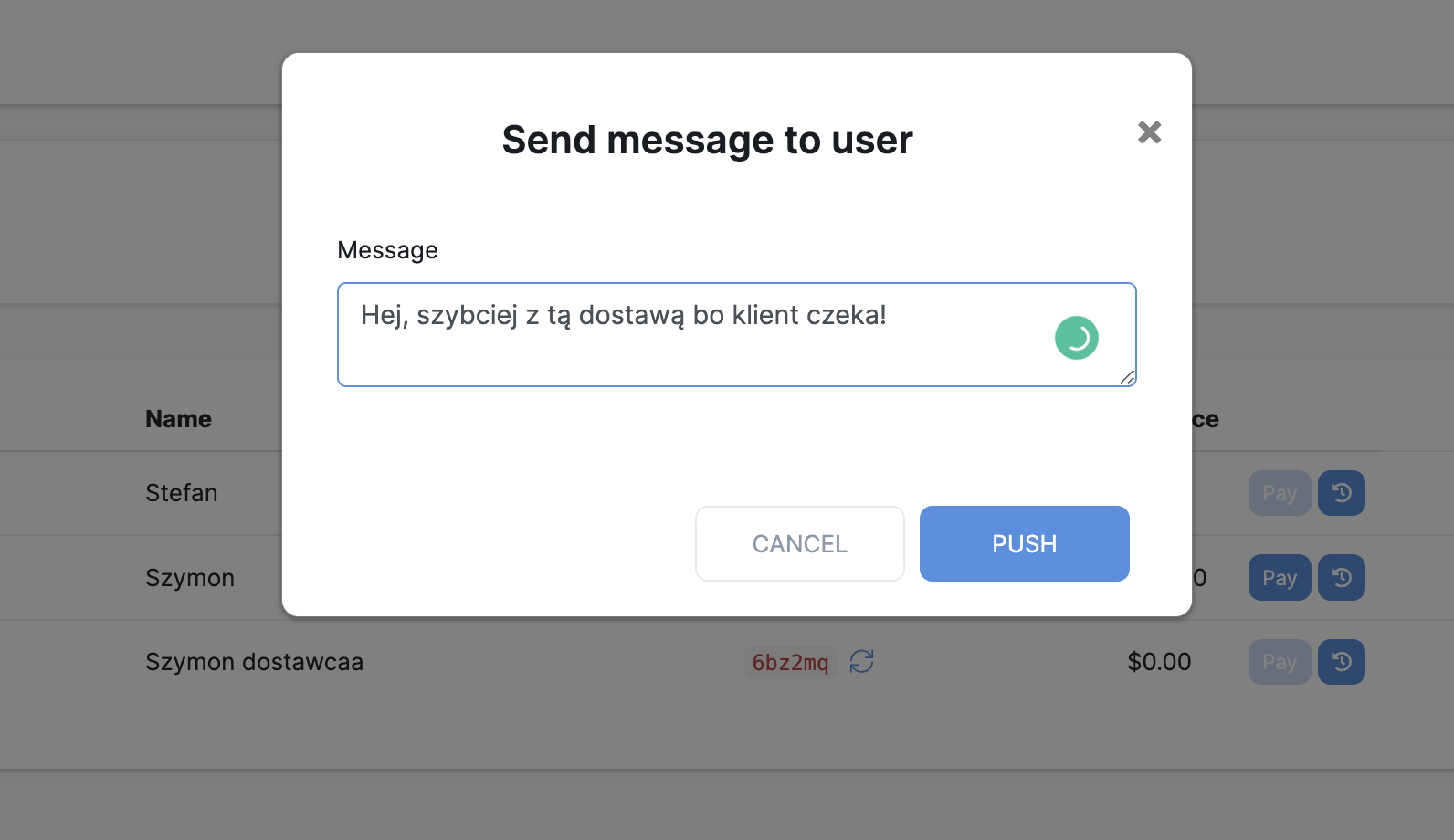Image resolution: width=1454 pixels, height=840 pixels.
Task: Click the $0.00 balance value
Action: tap(1158, 662)
